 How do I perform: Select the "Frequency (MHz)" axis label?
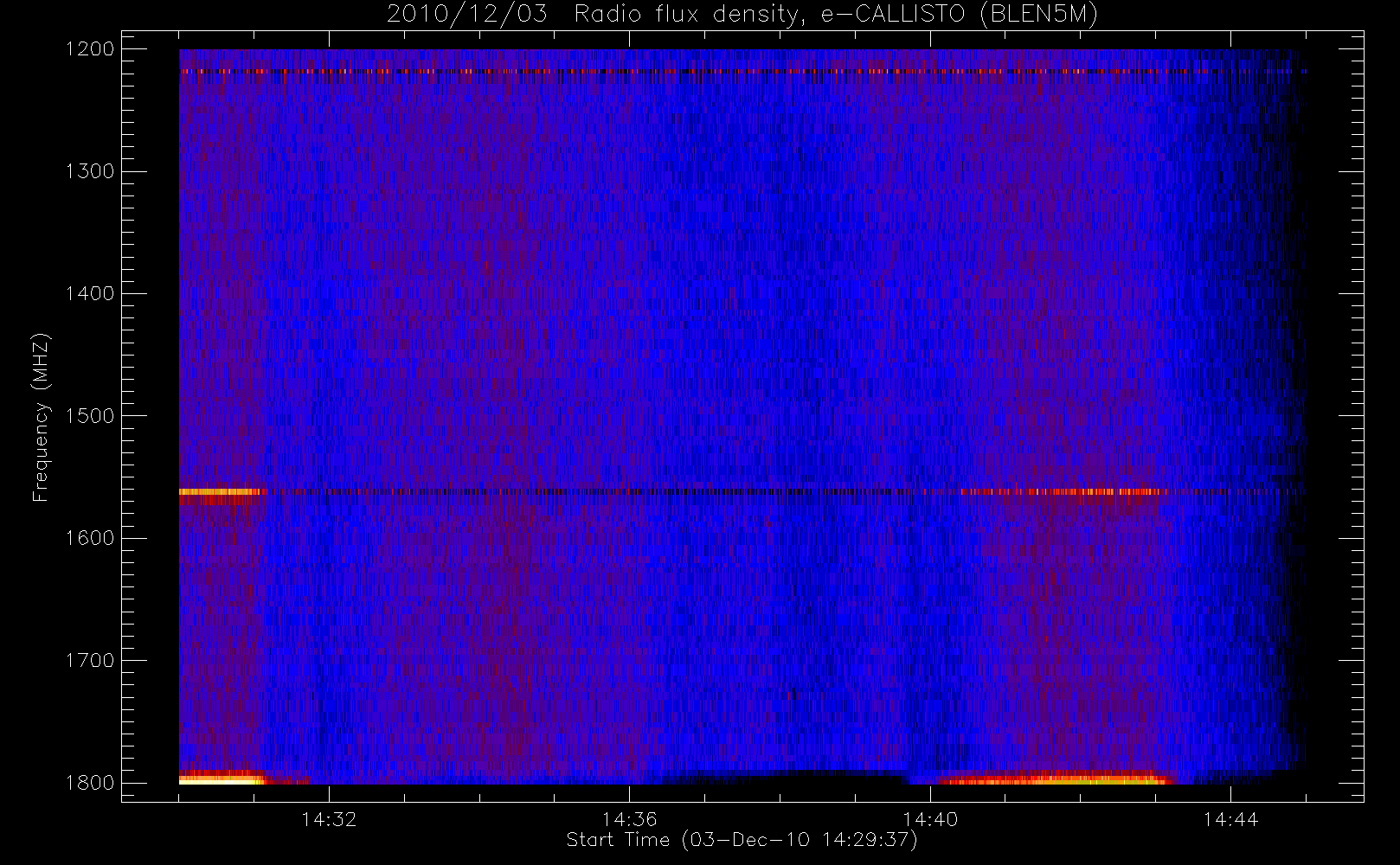40,417
